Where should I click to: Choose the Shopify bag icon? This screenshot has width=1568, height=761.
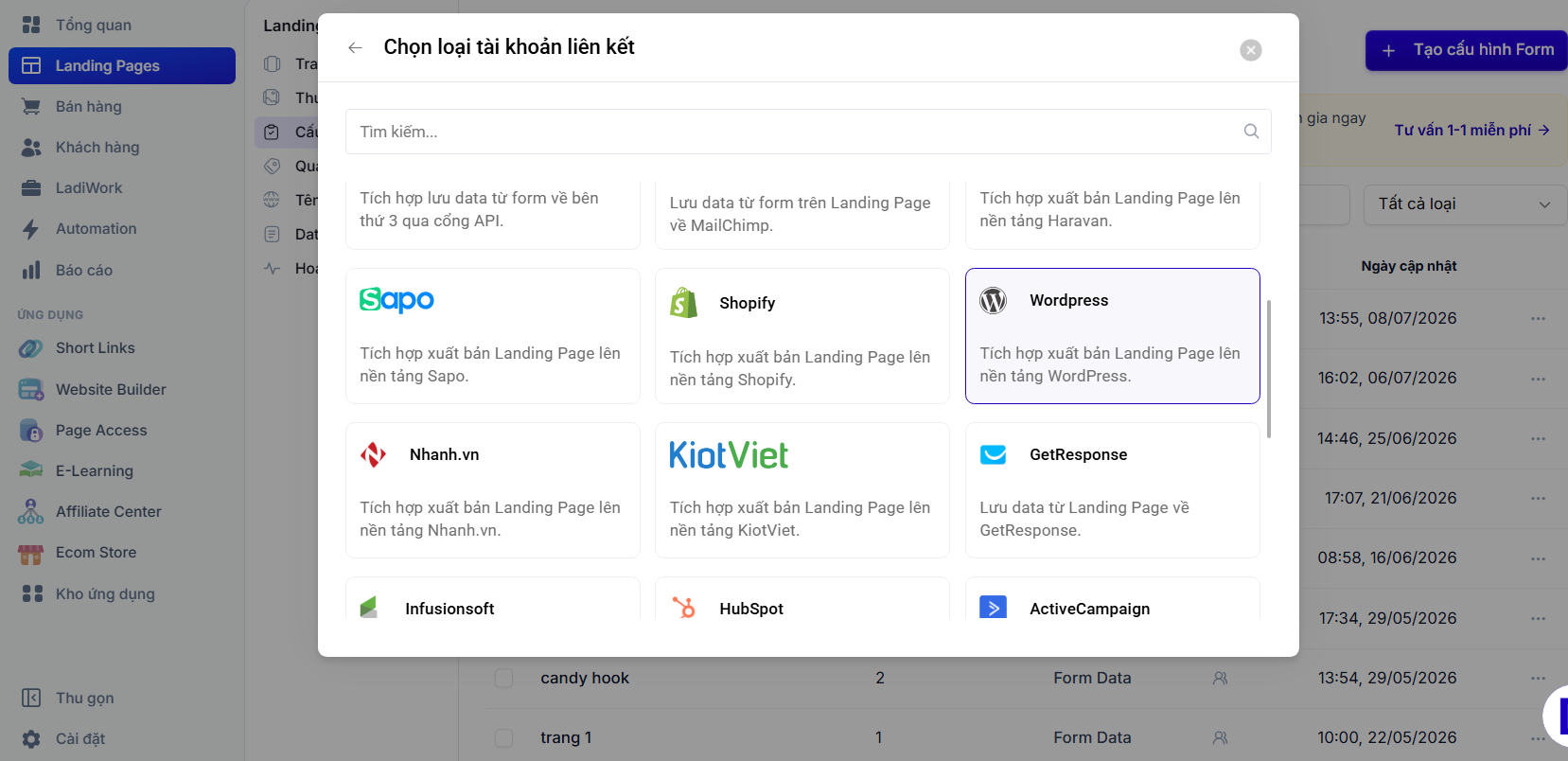click(683, 303)
